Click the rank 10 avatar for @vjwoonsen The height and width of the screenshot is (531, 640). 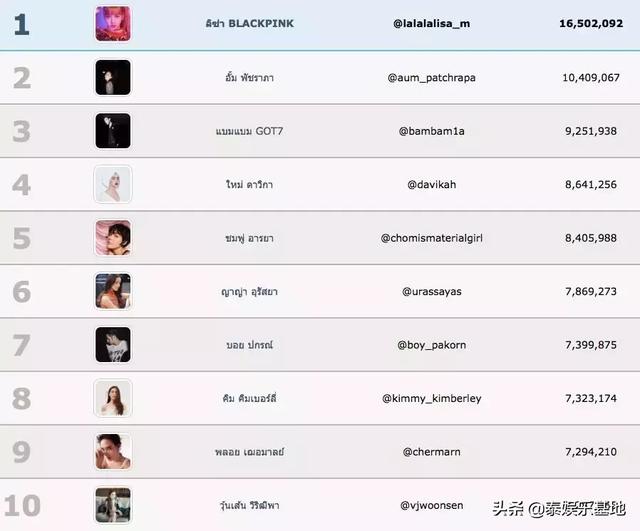coord(113,505)
